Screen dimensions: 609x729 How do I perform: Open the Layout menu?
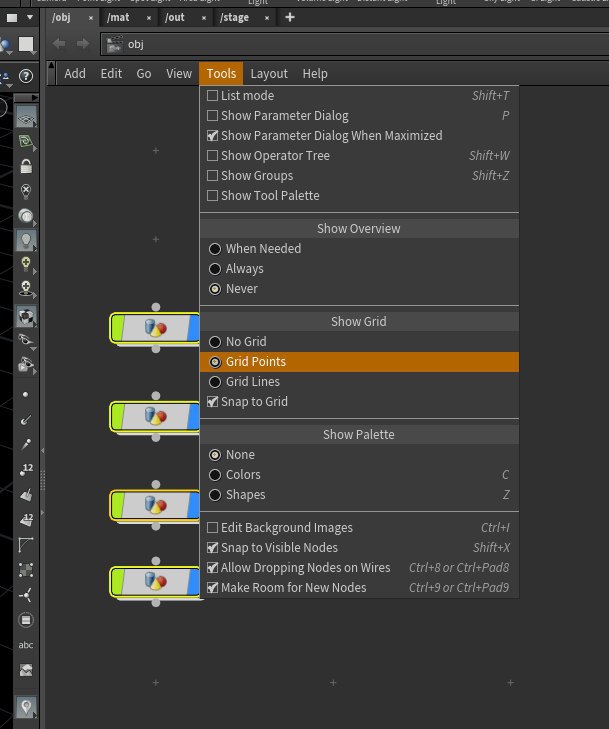[269, 73]
